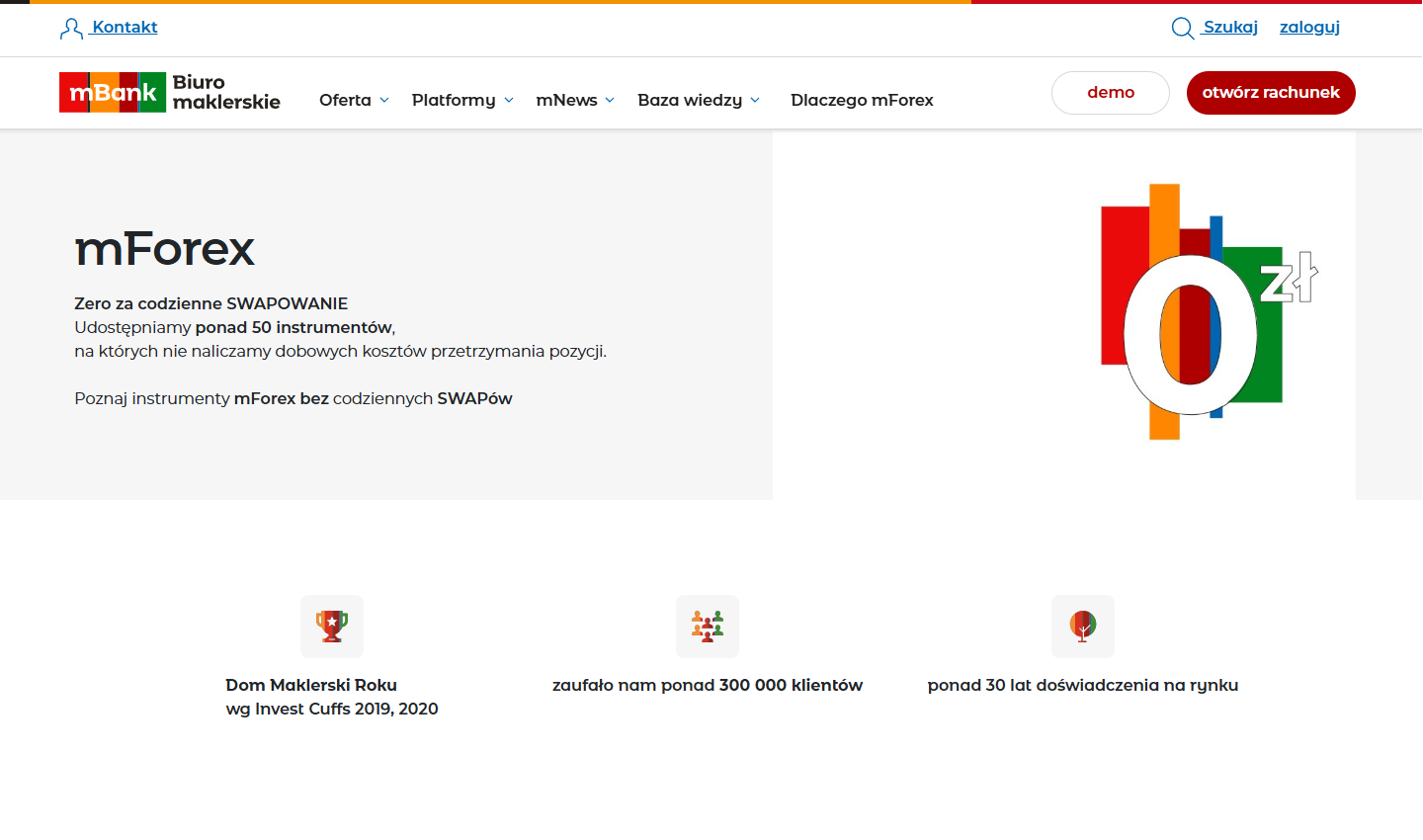Open the Oferta menu
1423x840 pixels.
tap(346, 100)
